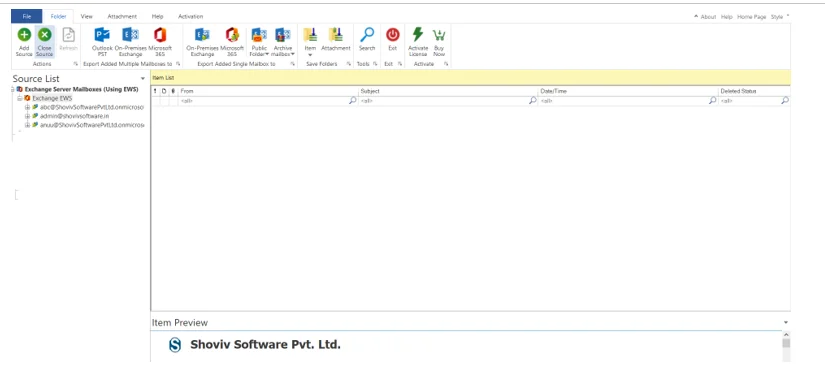
Task: Expand the admin@shovivsoftware.in mailbox node
Action: point(27,116)
